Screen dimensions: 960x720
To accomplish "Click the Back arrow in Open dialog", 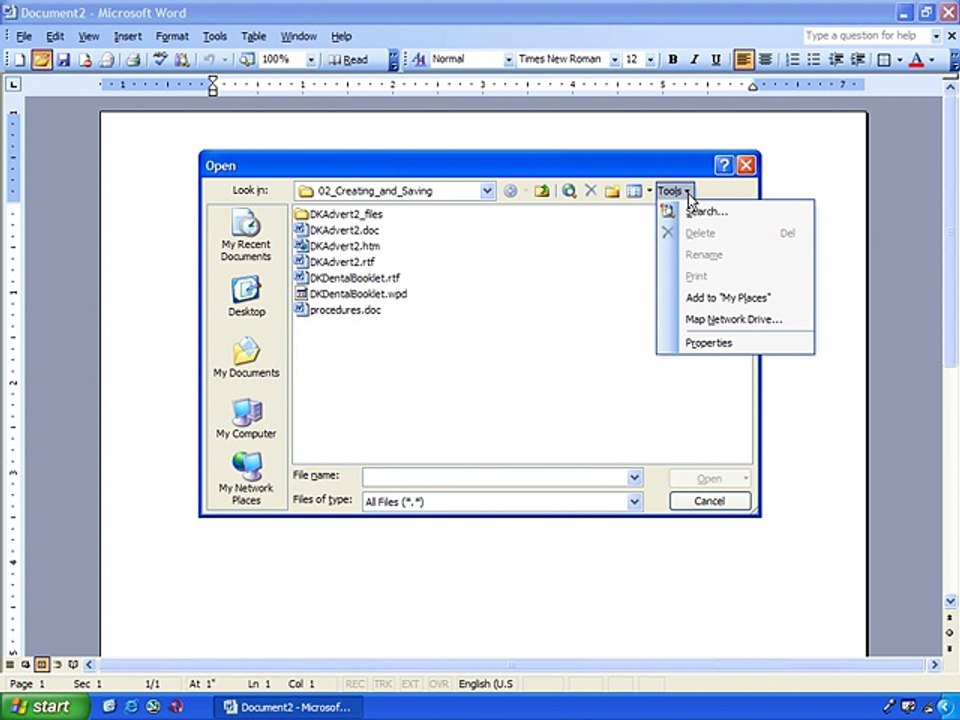I will coord(510,191).
